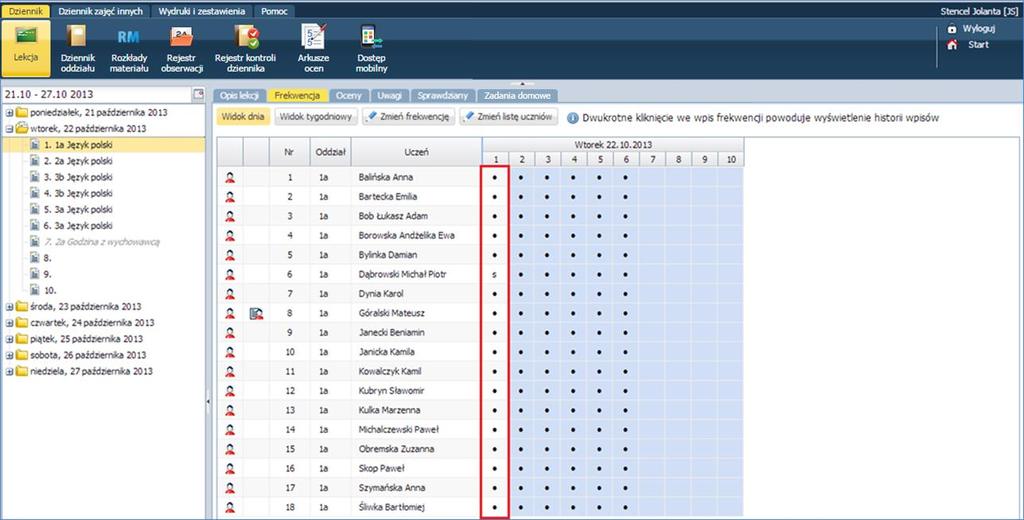Click student icon for Dąbrowski Michał Piotr
This screenshot has height=520, width=1024.
(230, 274)
